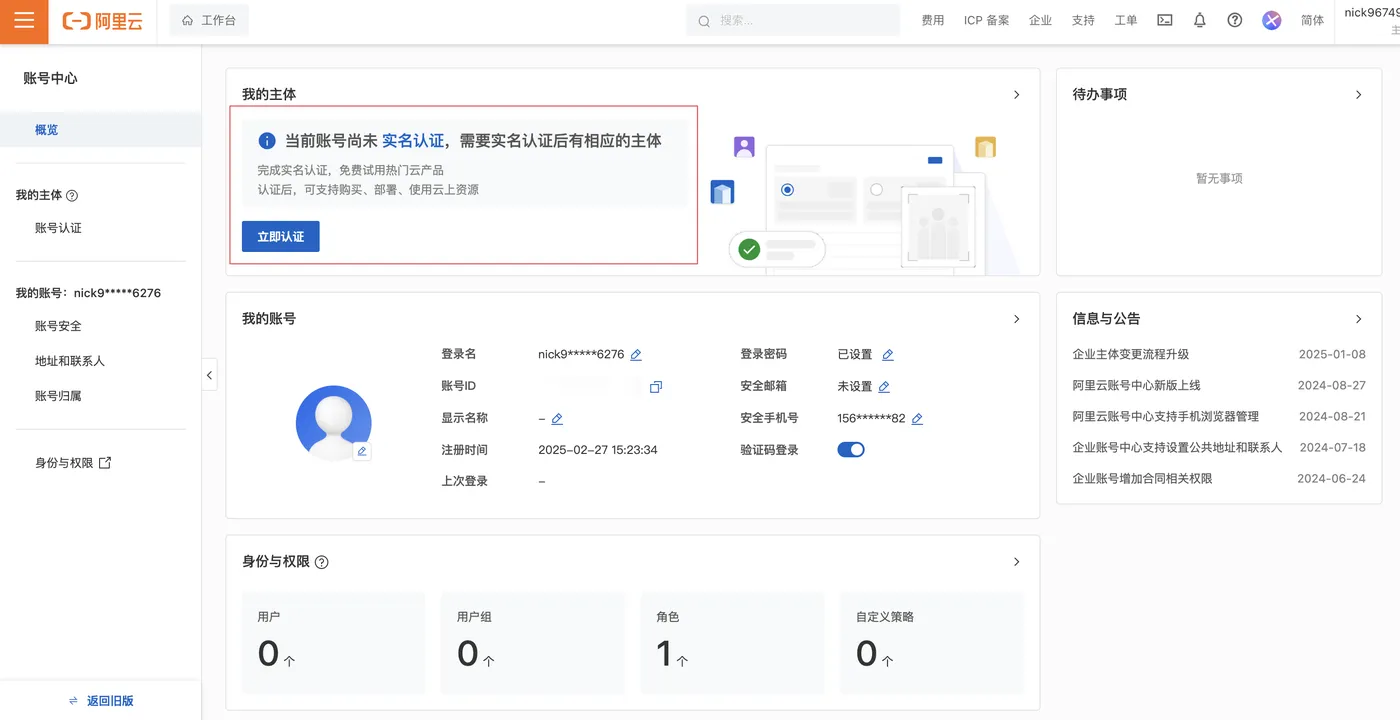Screen dimensions: 1400x720
Task: Open notifications bell icon
Action: (x=1200, y=20)
